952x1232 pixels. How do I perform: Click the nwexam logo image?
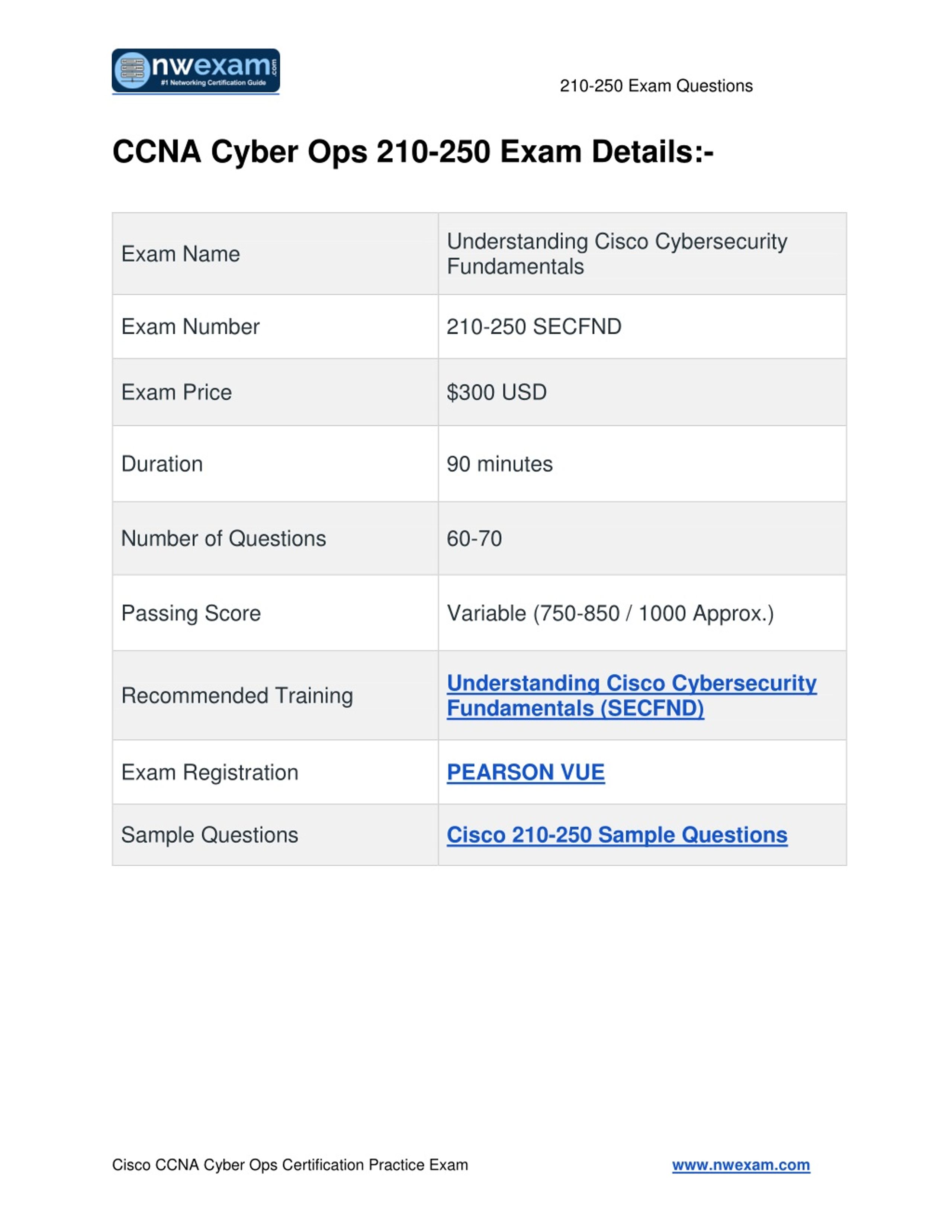click(196, 71)
